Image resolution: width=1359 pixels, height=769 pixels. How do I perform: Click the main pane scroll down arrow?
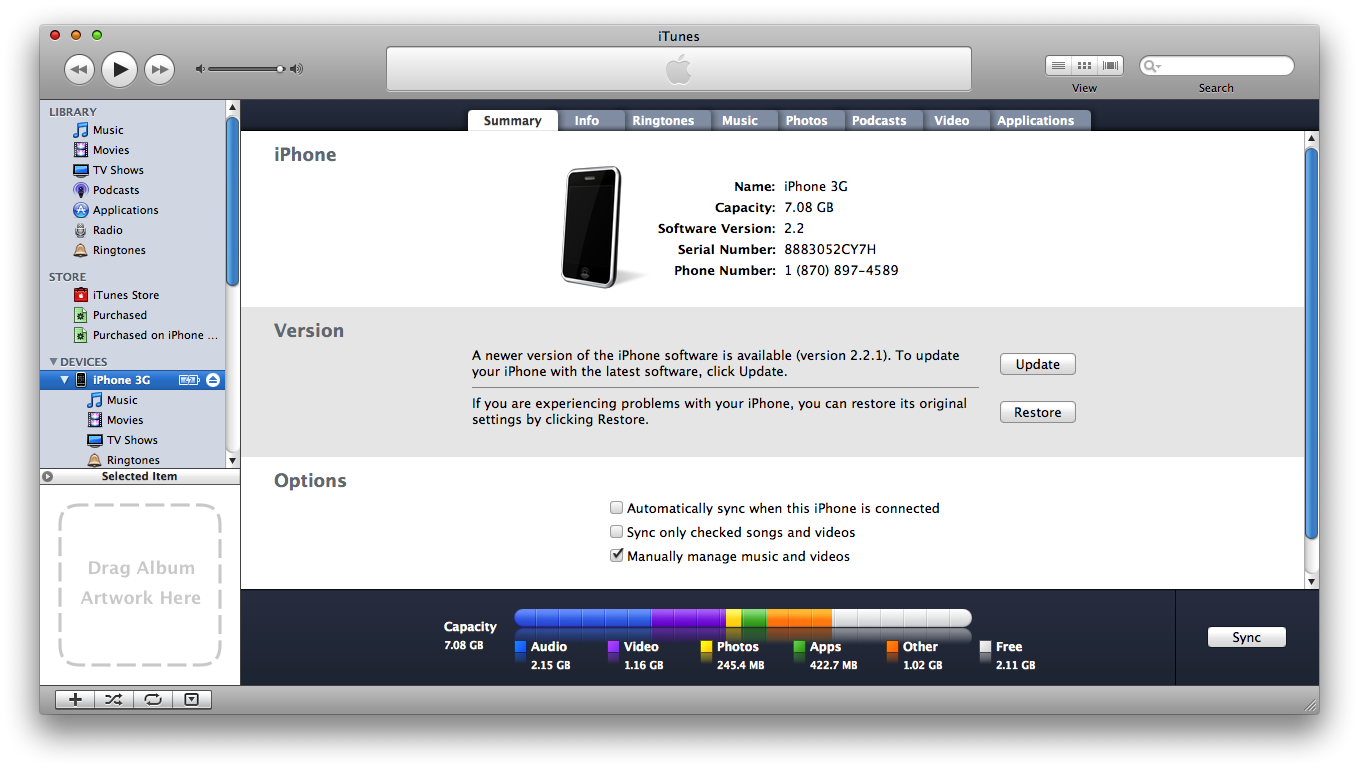click(1312, 581)
